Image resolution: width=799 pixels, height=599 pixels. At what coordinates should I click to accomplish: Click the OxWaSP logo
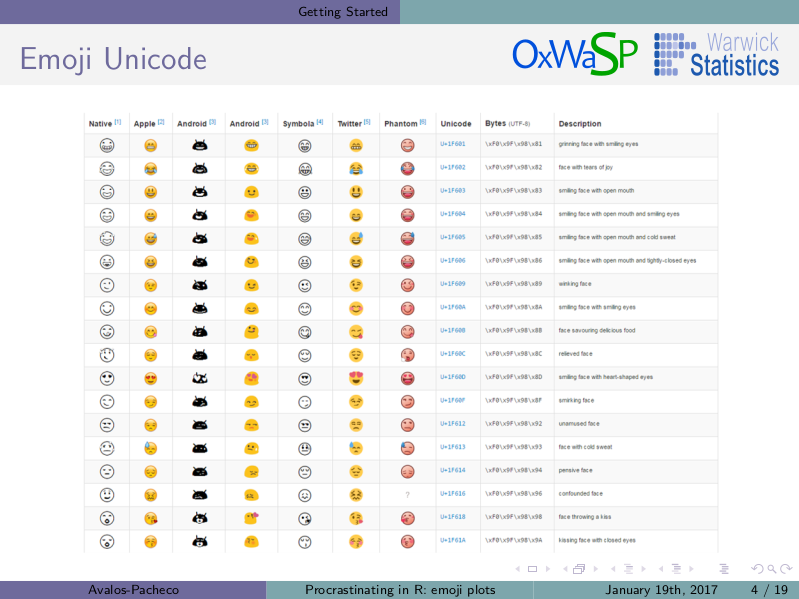click(575, 54)
